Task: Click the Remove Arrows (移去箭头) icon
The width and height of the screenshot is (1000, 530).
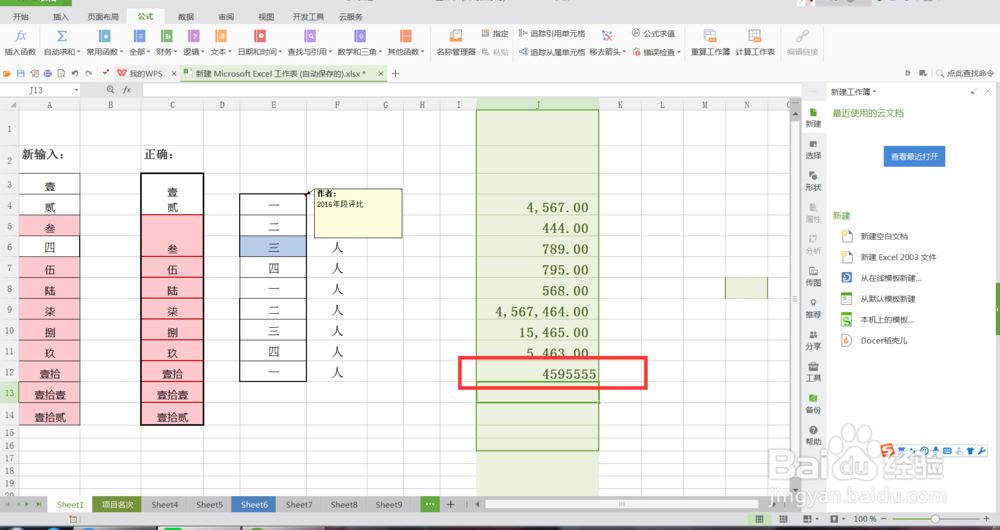Action: click(x=607, y=36)
